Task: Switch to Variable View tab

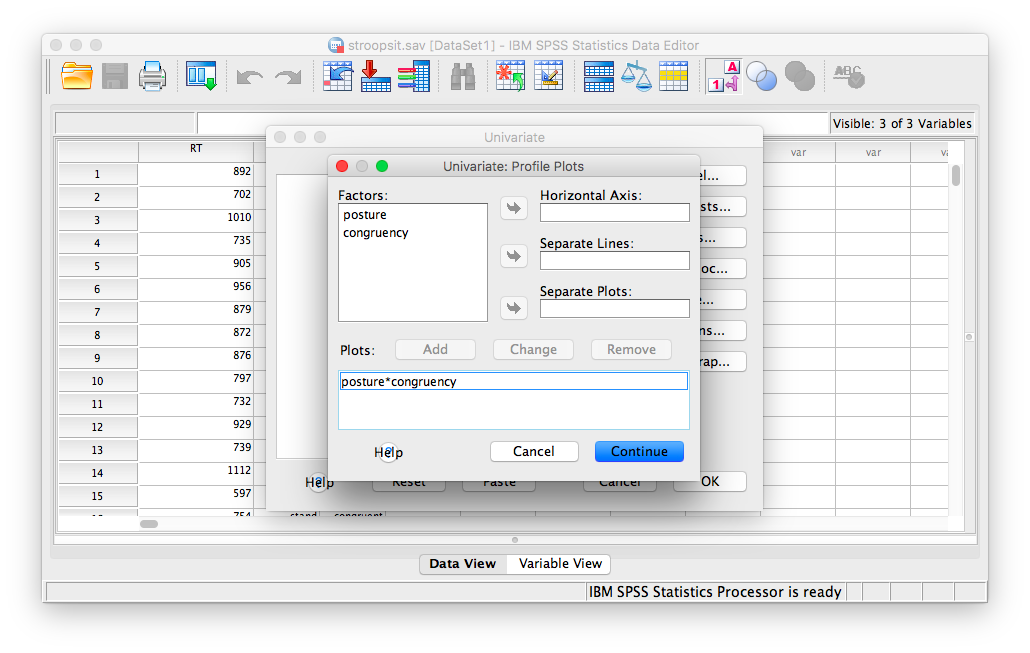Action: 560,564
